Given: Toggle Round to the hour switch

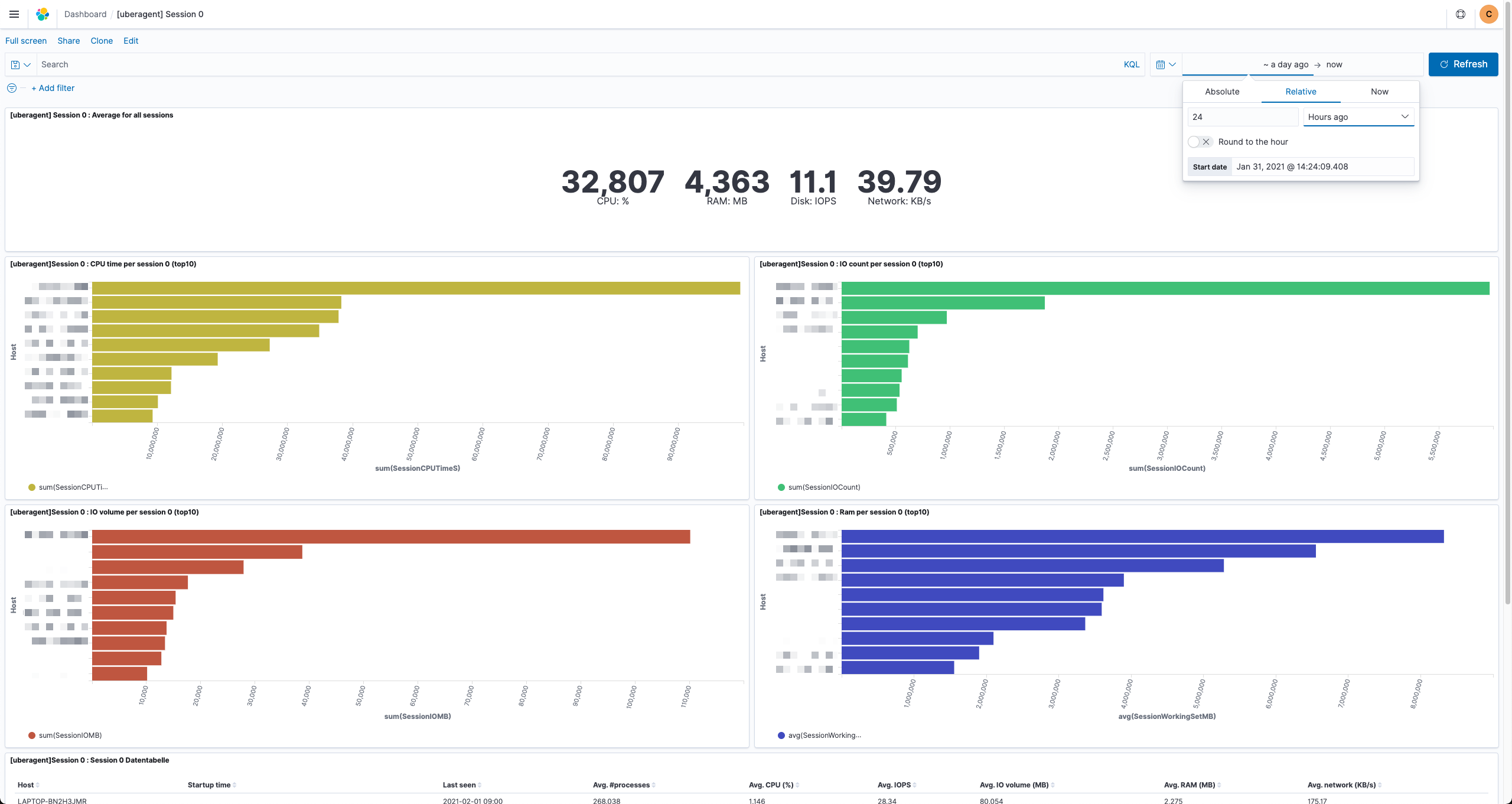Looking at the screenshot, I should point(1200,142).
